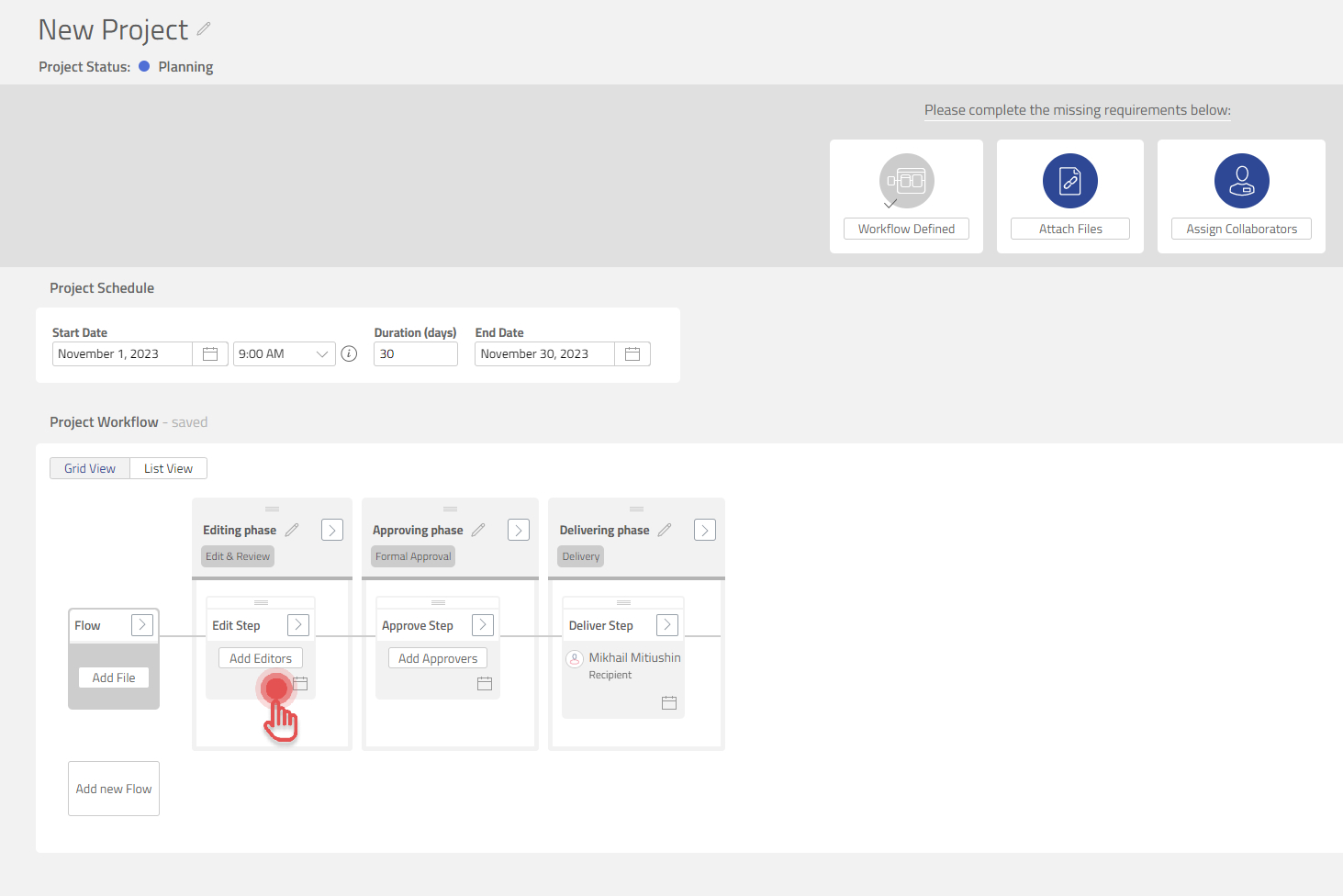
Task: Click the Attach Files circle icon
Action: (x=1069, y=181)
